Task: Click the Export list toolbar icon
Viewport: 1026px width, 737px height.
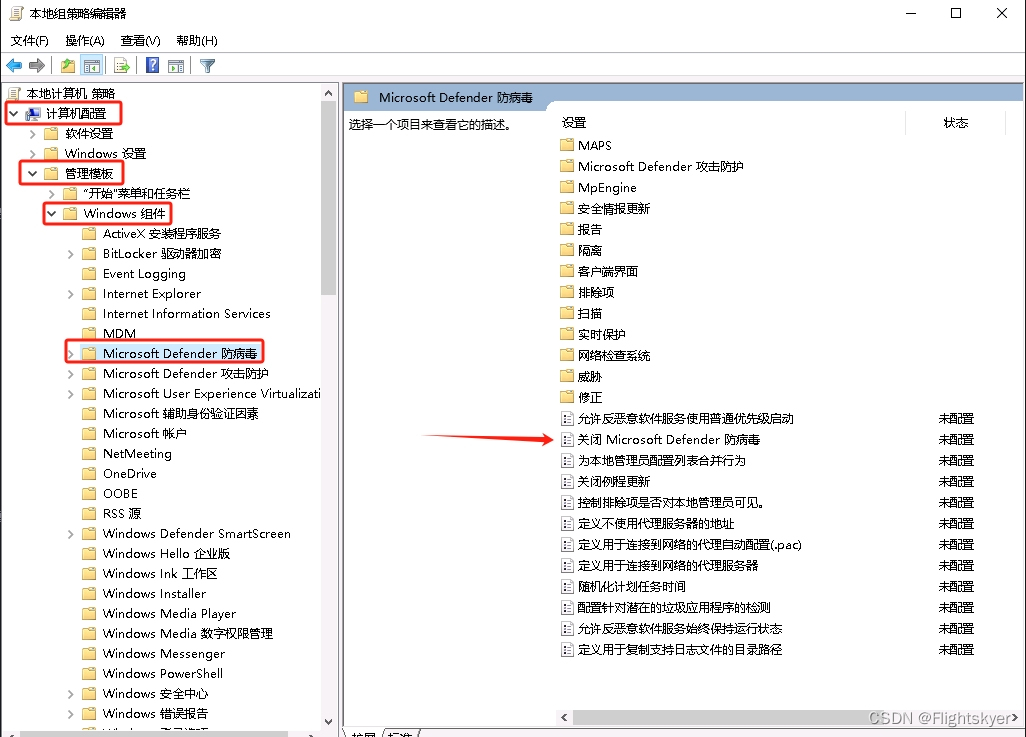Action: click(x=122, y=65)
